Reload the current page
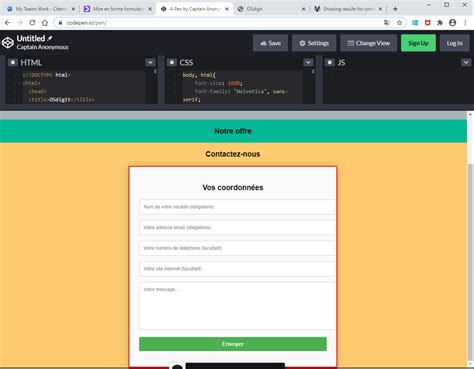The height and width of the screenshot is (369, 474). point(32,23)
